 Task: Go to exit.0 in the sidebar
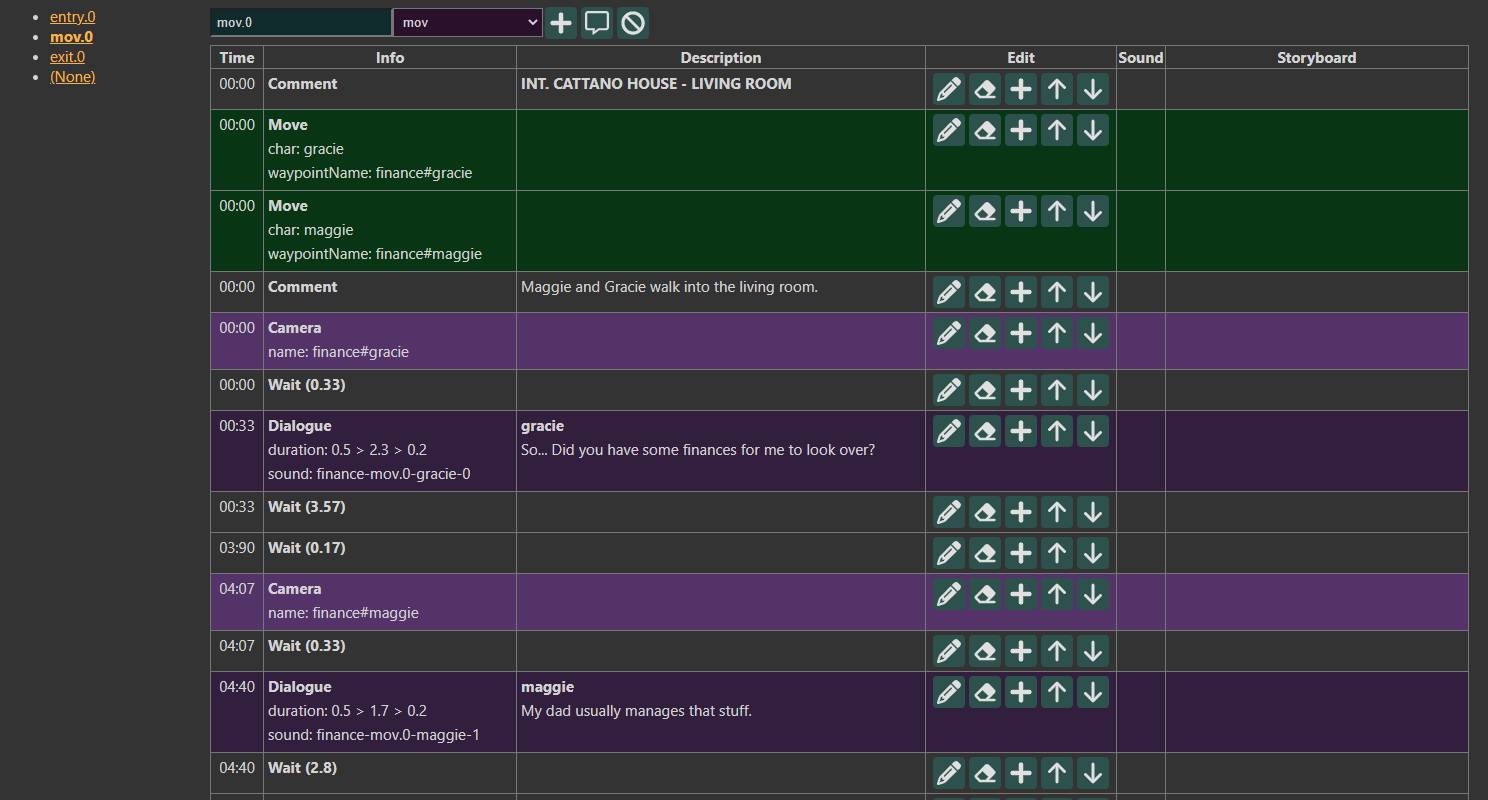tap(67, 57)
